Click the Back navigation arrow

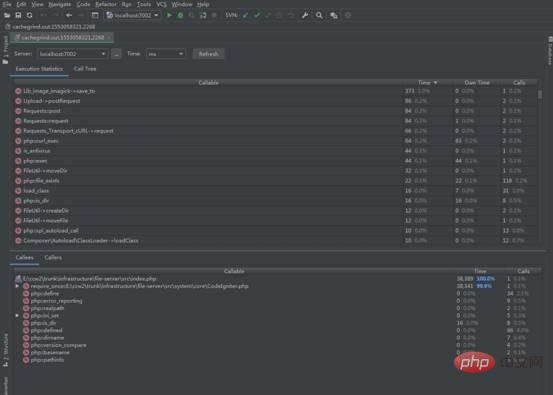click(69, 15)
